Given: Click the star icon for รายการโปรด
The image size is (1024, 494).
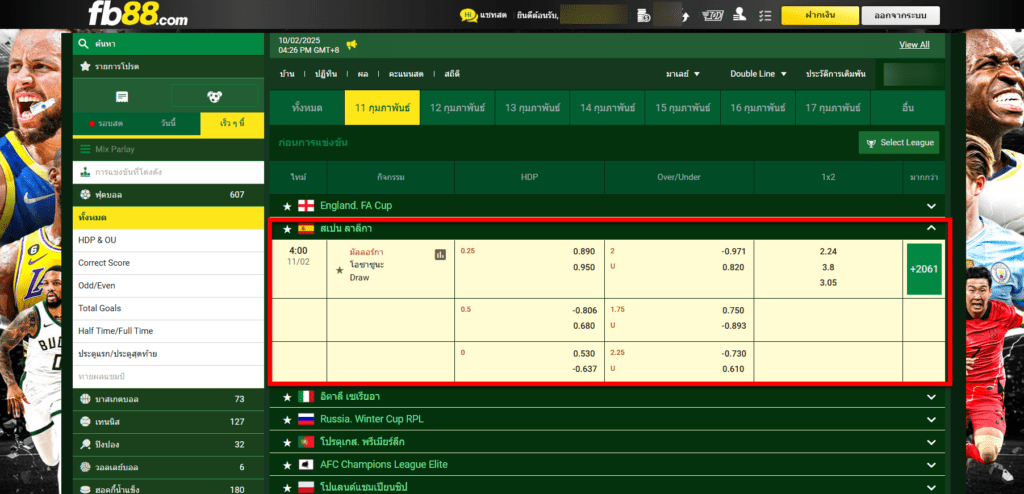Looking at the screenshot, I should coord(84,67).
